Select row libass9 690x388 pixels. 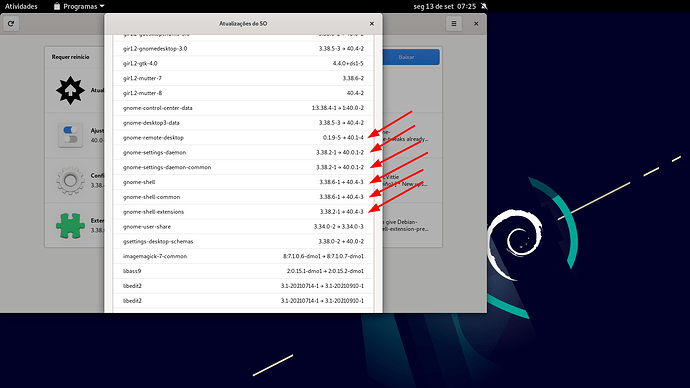click(243, 271)
